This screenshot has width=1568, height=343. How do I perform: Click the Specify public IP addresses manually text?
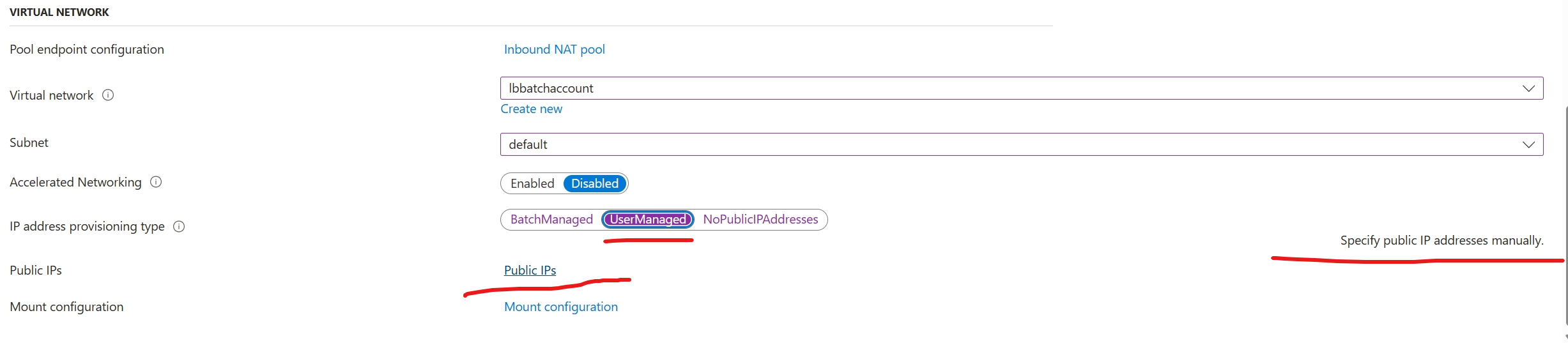coord(1441,241)
